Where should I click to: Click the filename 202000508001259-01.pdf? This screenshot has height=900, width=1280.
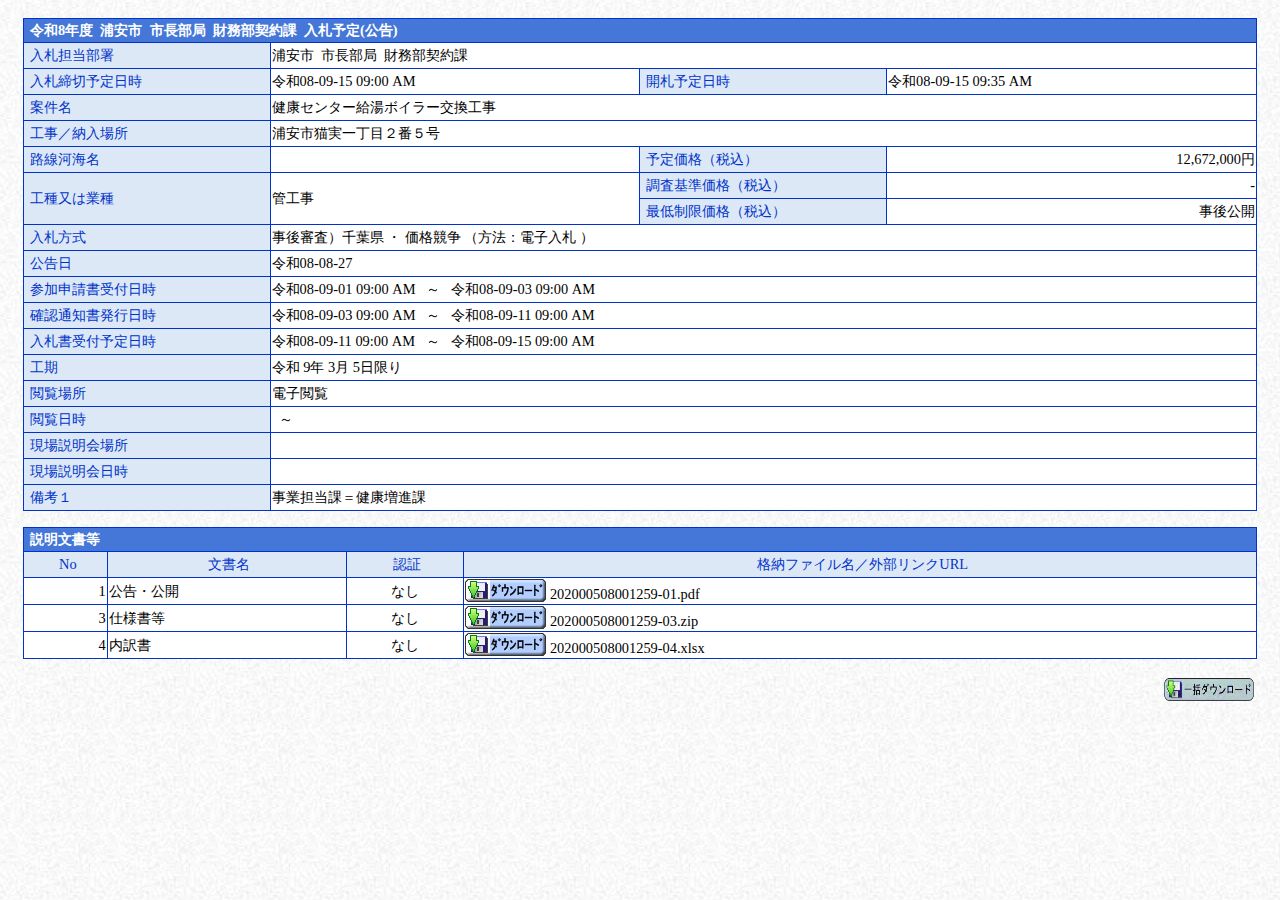tap(625, 594)
